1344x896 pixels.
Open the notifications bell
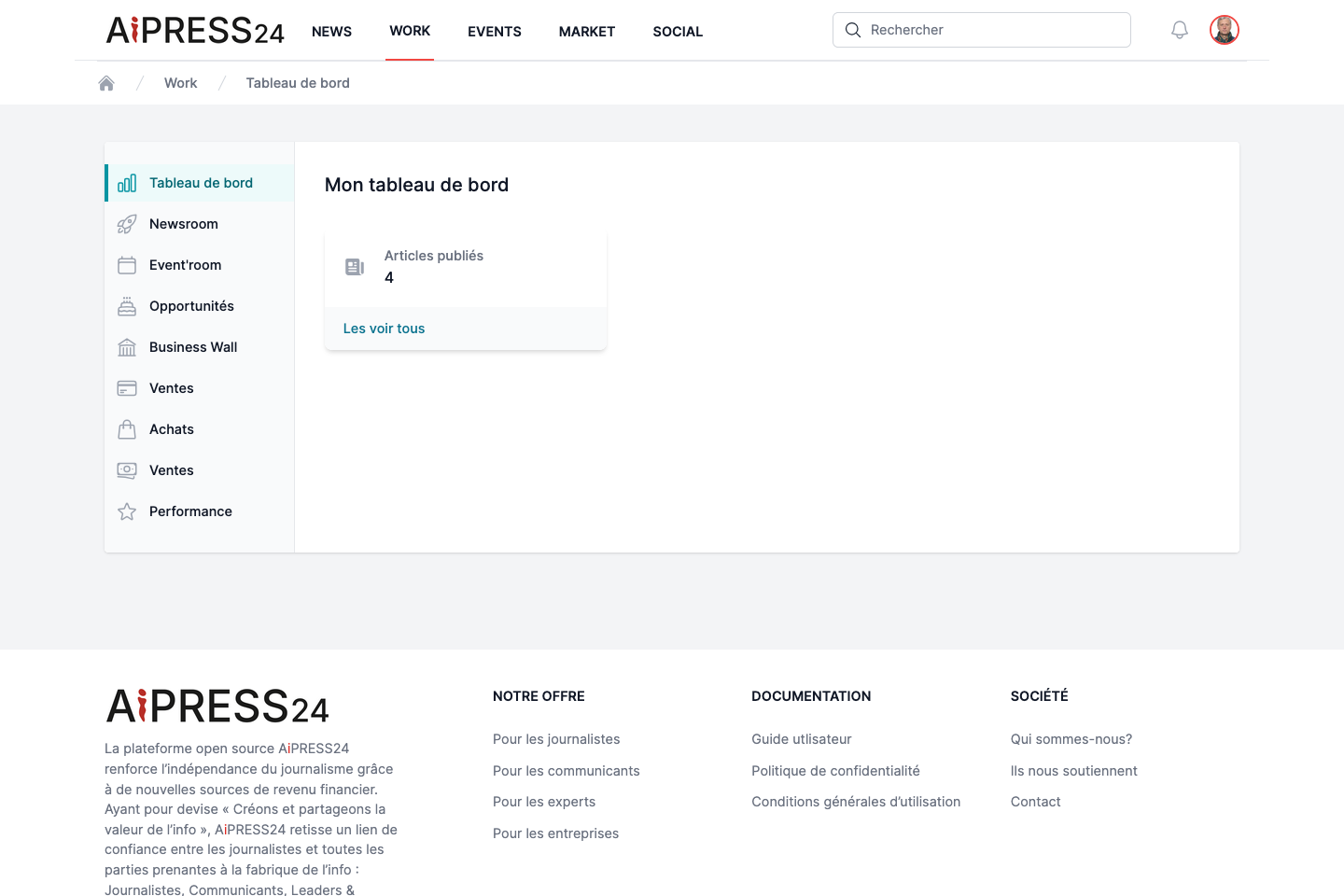coord(1180,30)
